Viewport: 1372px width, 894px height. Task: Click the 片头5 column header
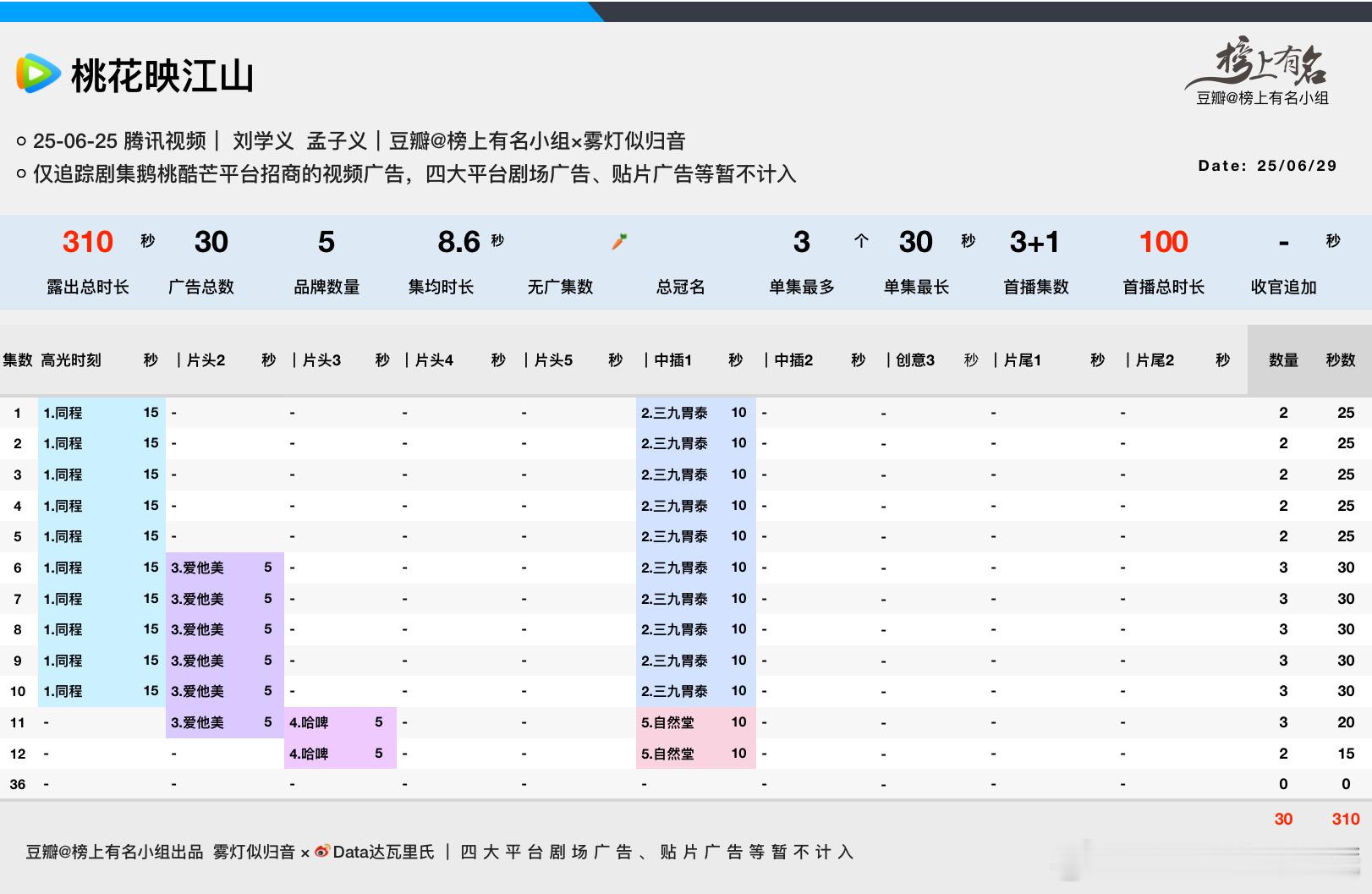[553, 360]
